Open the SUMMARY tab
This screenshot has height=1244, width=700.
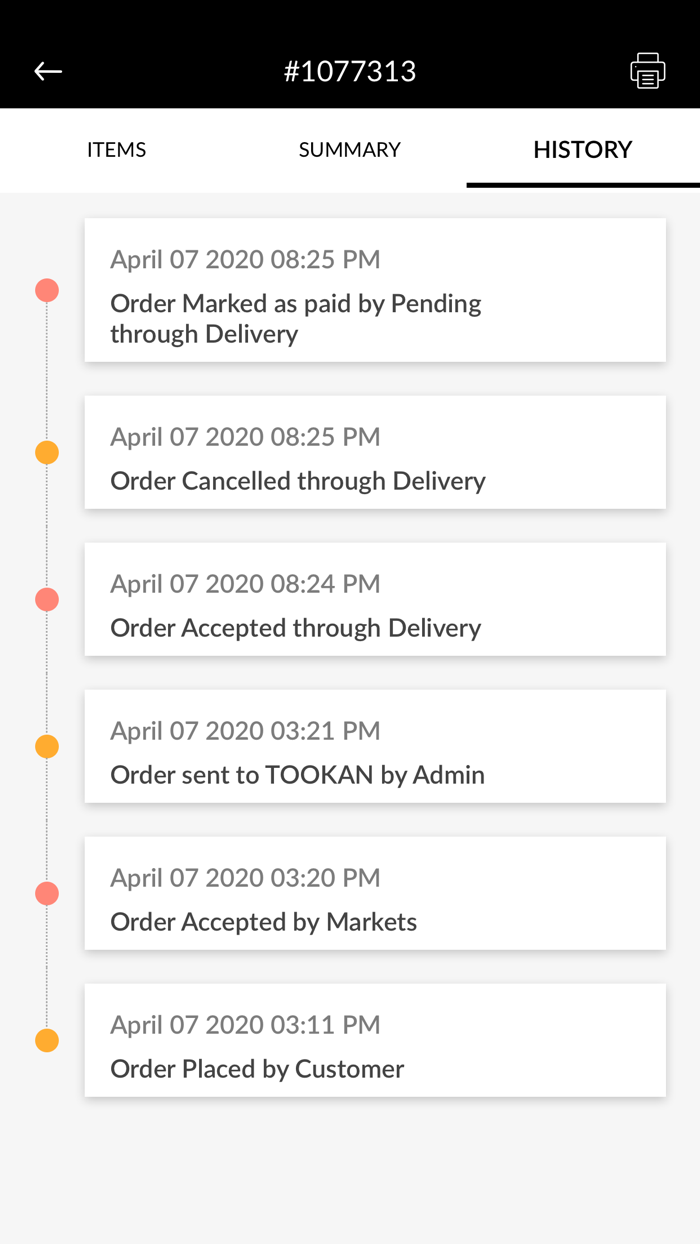349,150
